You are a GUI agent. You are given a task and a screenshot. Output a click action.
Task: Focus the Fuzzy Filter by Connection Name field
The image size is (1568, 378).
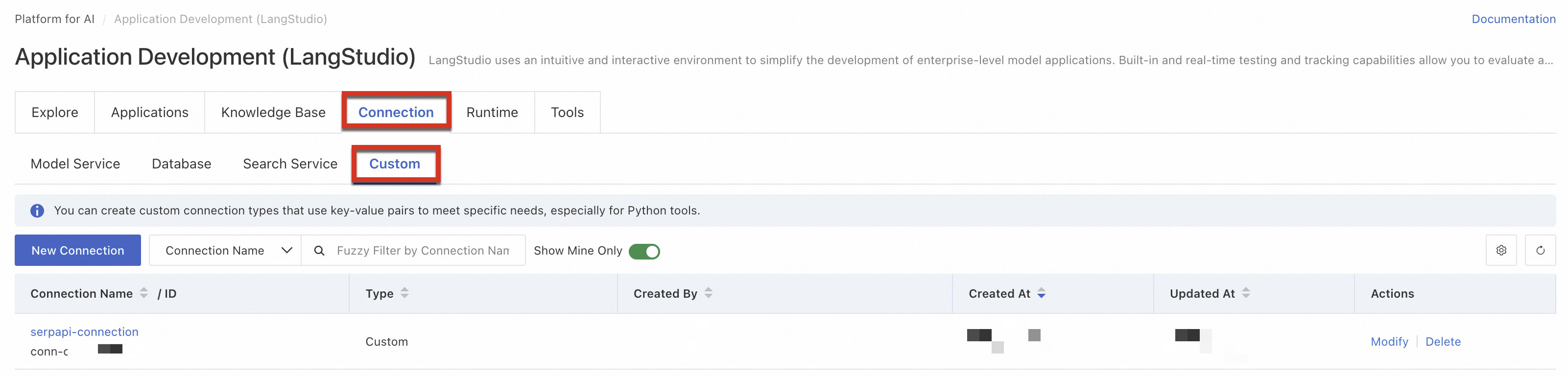click(x=423, y=250)
